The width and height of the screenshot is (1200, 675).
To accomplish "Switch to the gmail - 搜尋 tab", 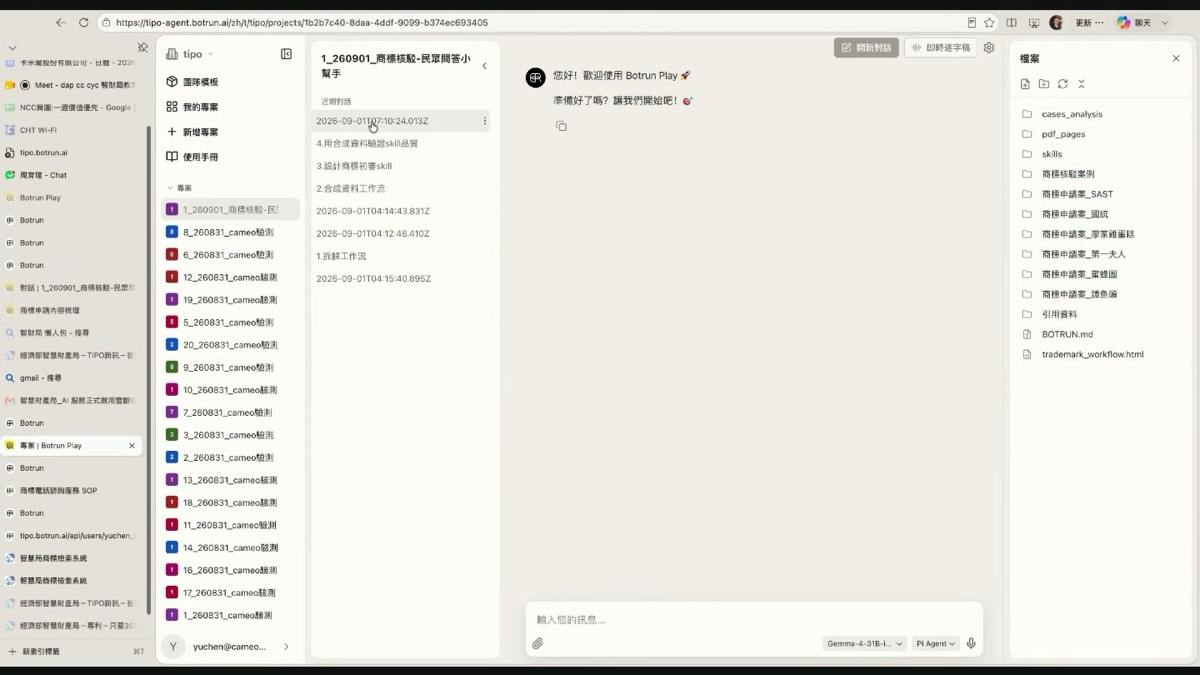I will (x=70, y=378).
